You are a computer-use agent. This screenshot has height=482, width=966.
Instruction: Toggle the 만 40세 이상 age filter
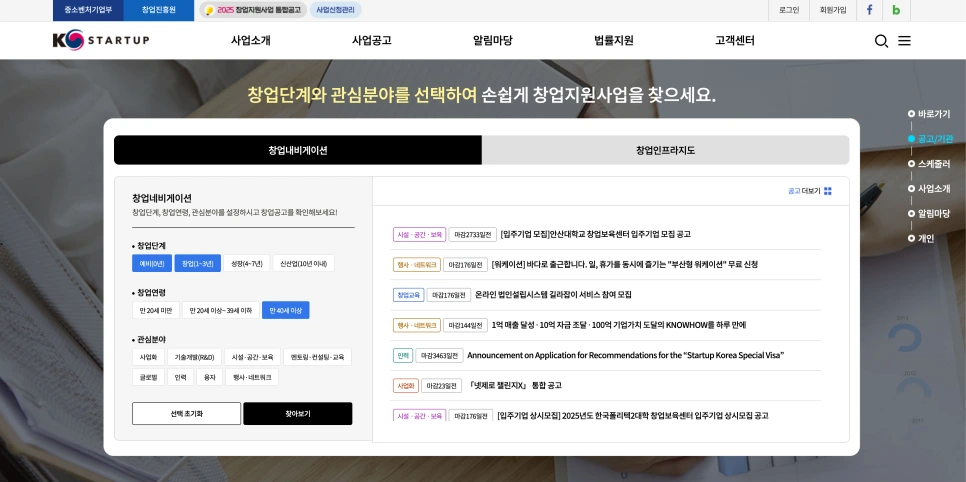point(285,310)
